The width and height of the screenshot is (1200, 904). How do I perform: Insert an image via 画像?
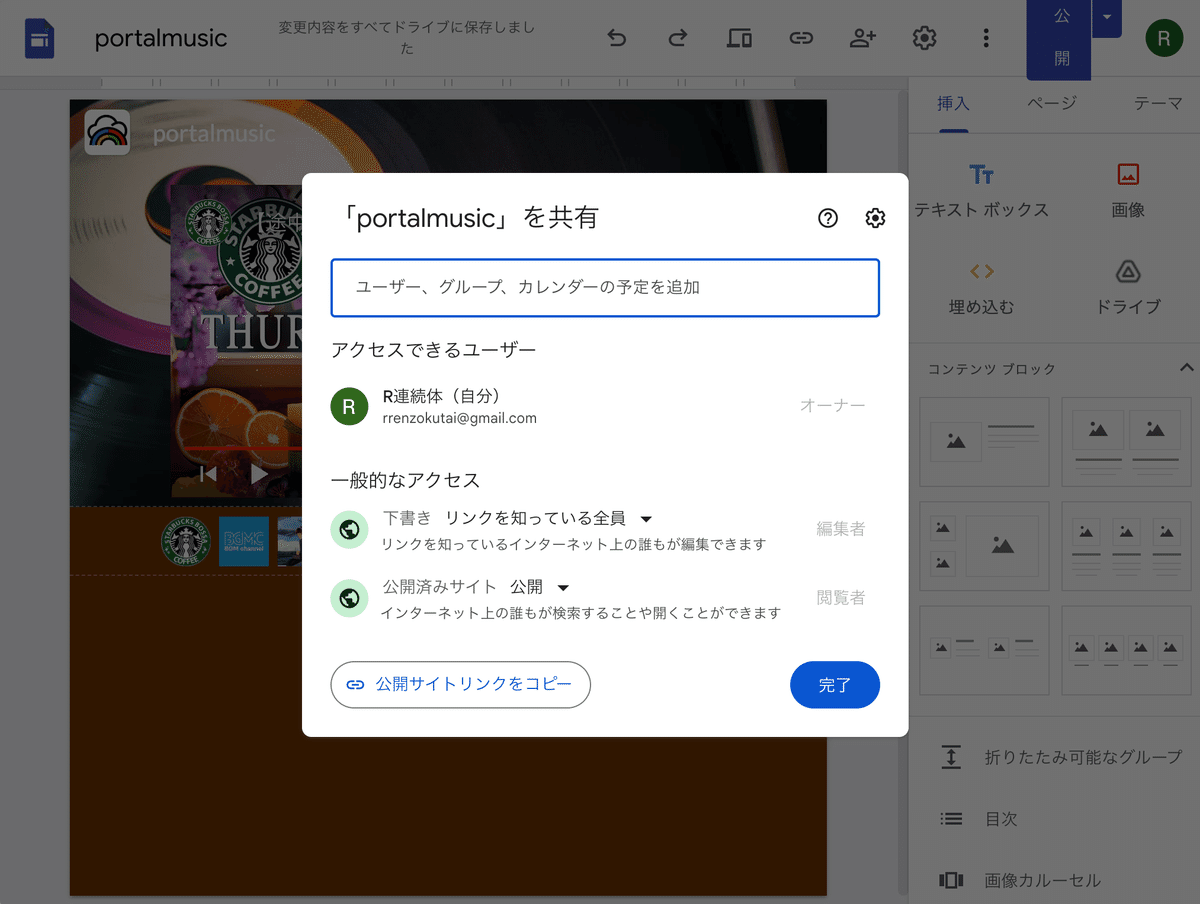point(1128,191)
